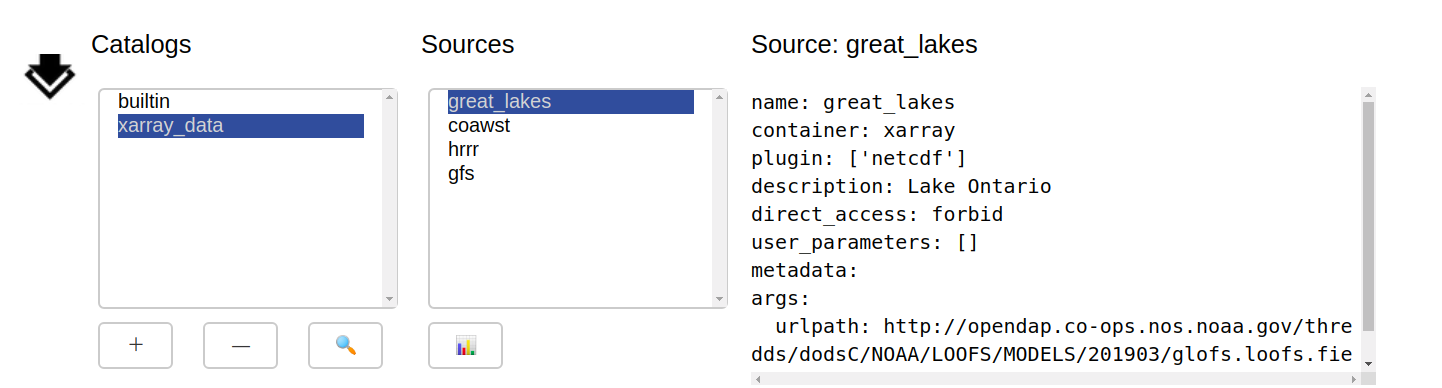Click the Sources list down-scroll arrow

[719, 299]
